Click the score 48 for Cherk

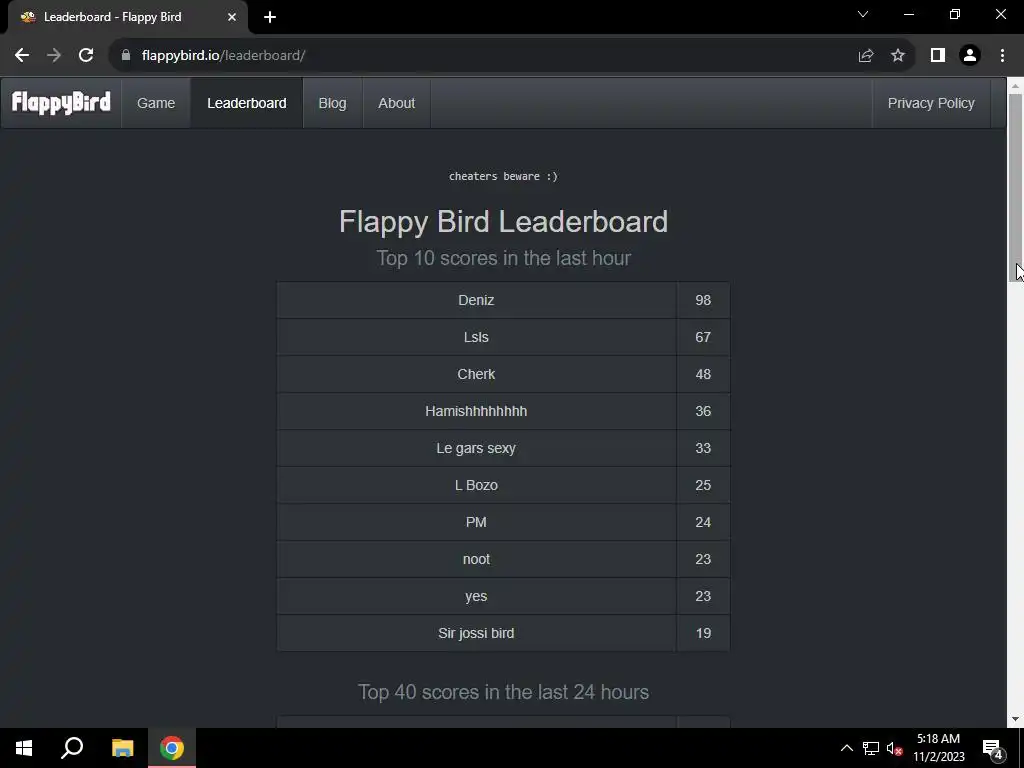click(x=703, y=374)
